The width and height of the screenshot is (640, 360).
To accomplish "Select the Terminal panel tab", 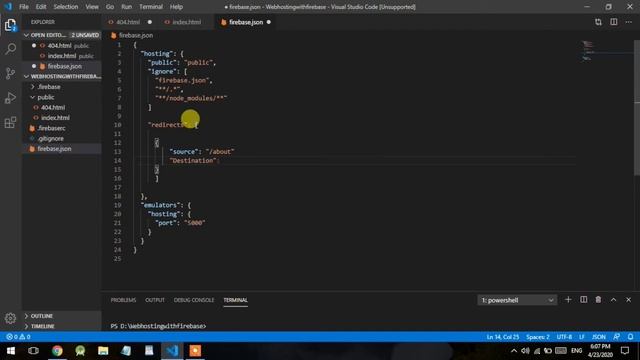I will coord(235,300).
